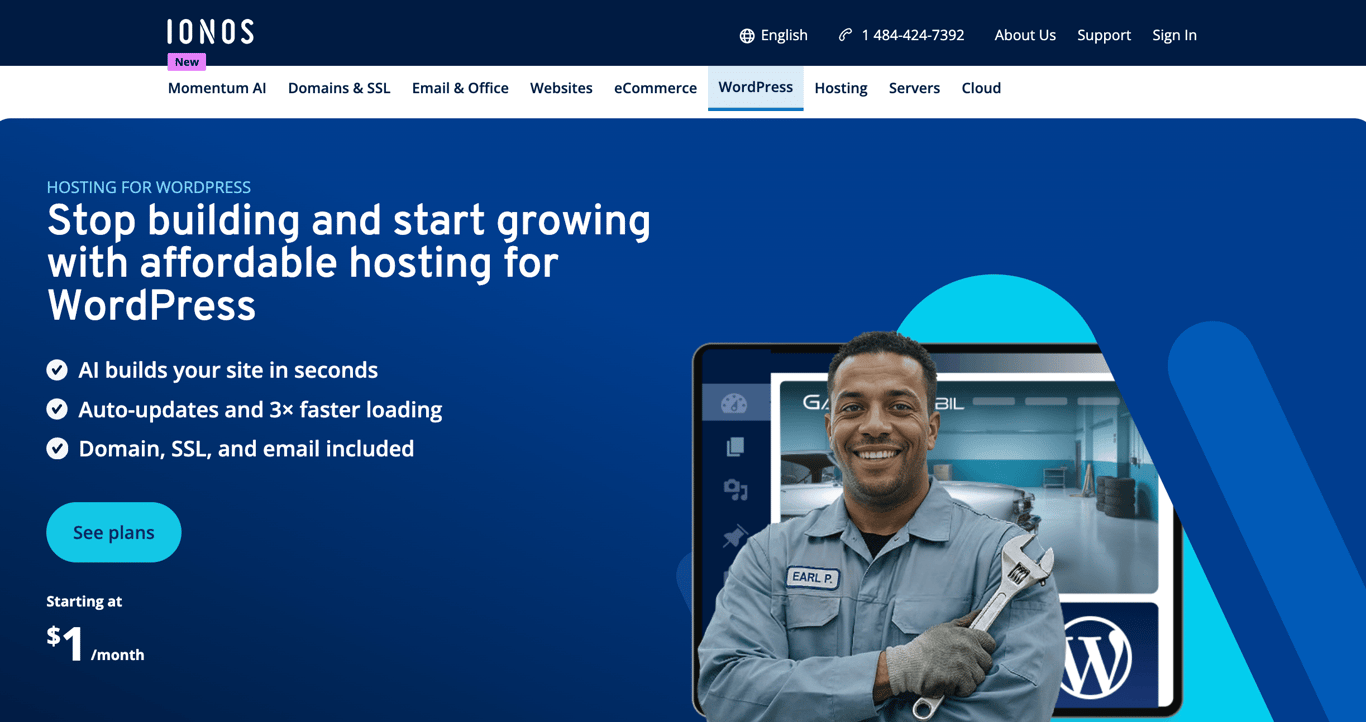Open the Momentum AI menu
The height and width of the screenshot is (722, 1366).
point(217,88)
